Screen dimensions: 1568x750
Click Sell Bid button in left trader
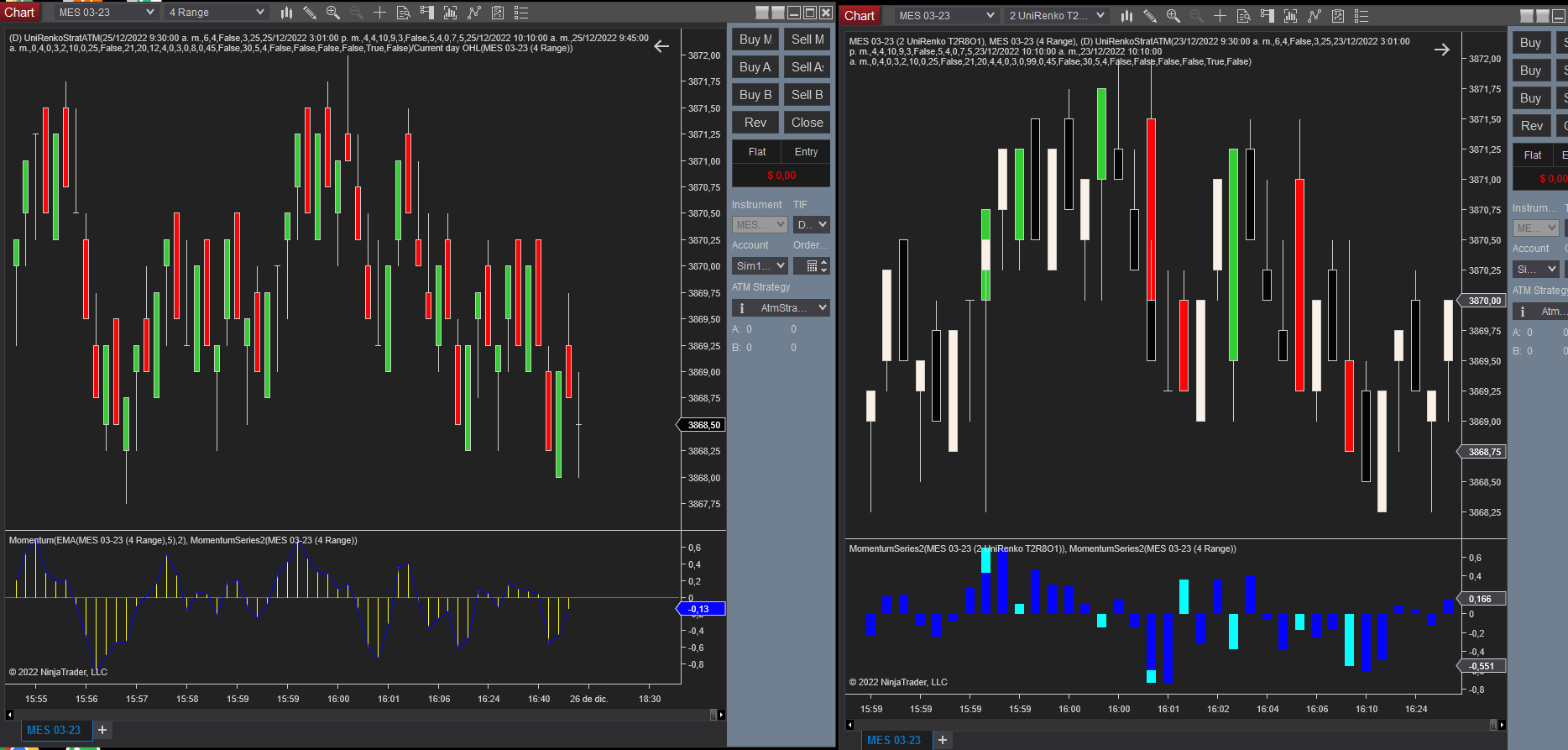coord(808,95)
